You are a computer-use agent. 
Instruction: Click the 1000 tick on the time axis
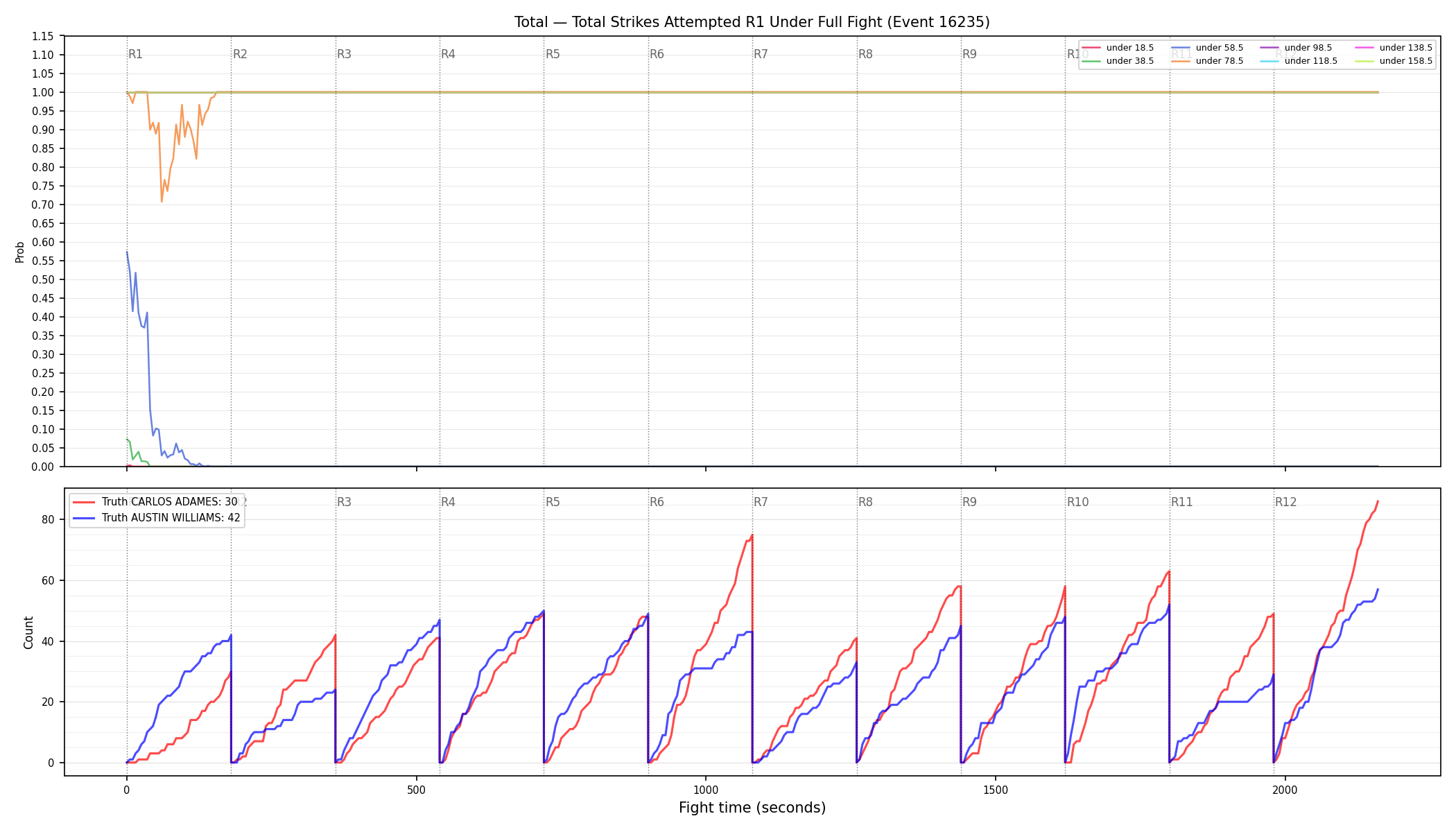pos(706,790)
